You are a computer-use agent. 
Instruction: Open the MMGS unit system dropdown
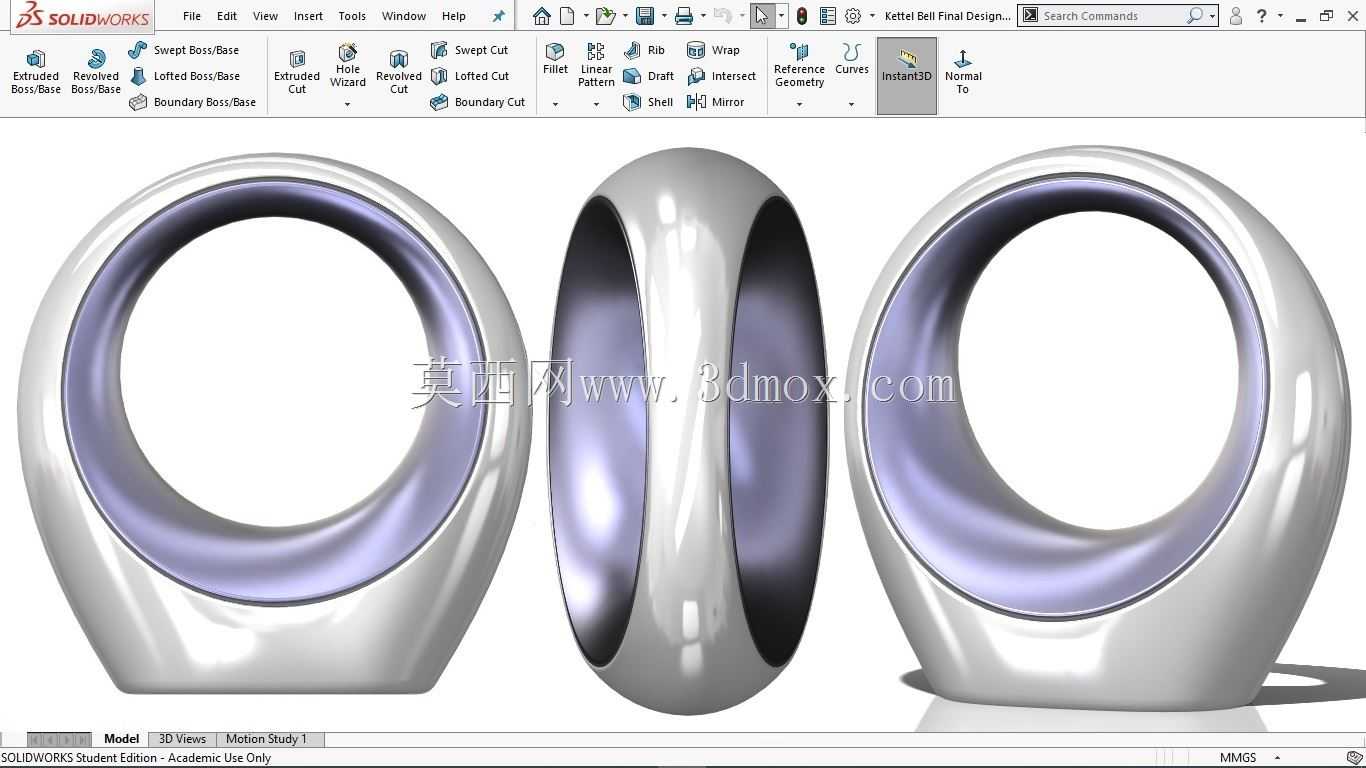coord(1277,758)
